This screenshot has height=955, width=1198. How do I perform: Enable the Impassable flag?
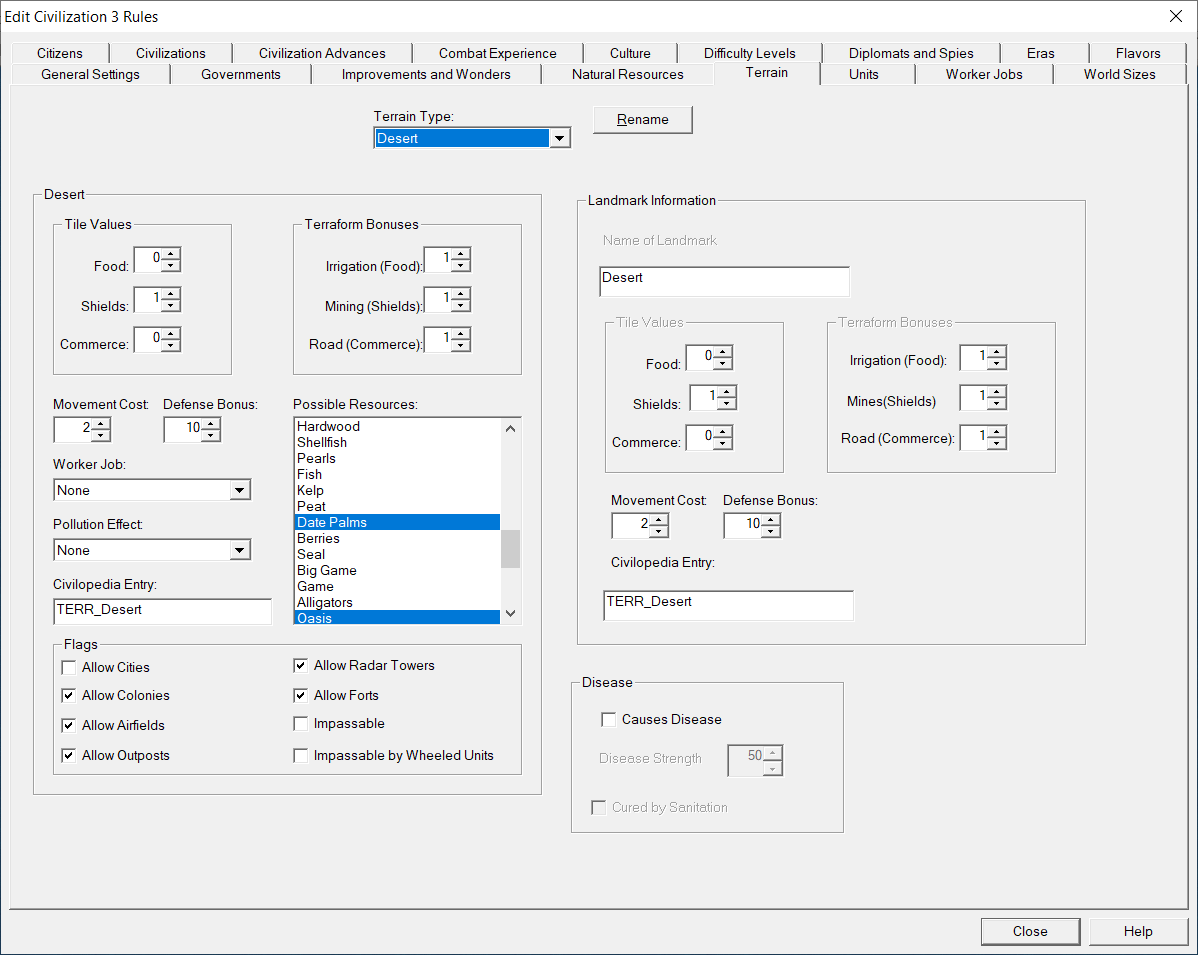(300, 724)
